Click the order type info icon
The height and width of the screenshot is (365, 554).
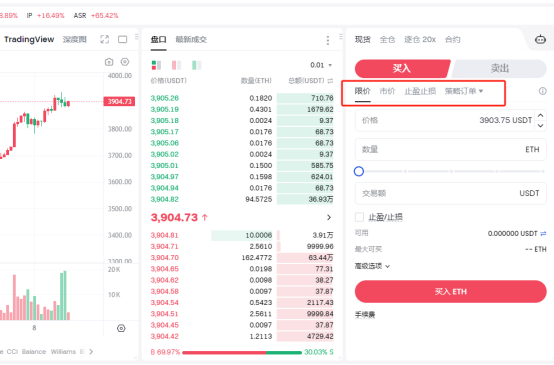click(x=542, y=91)
